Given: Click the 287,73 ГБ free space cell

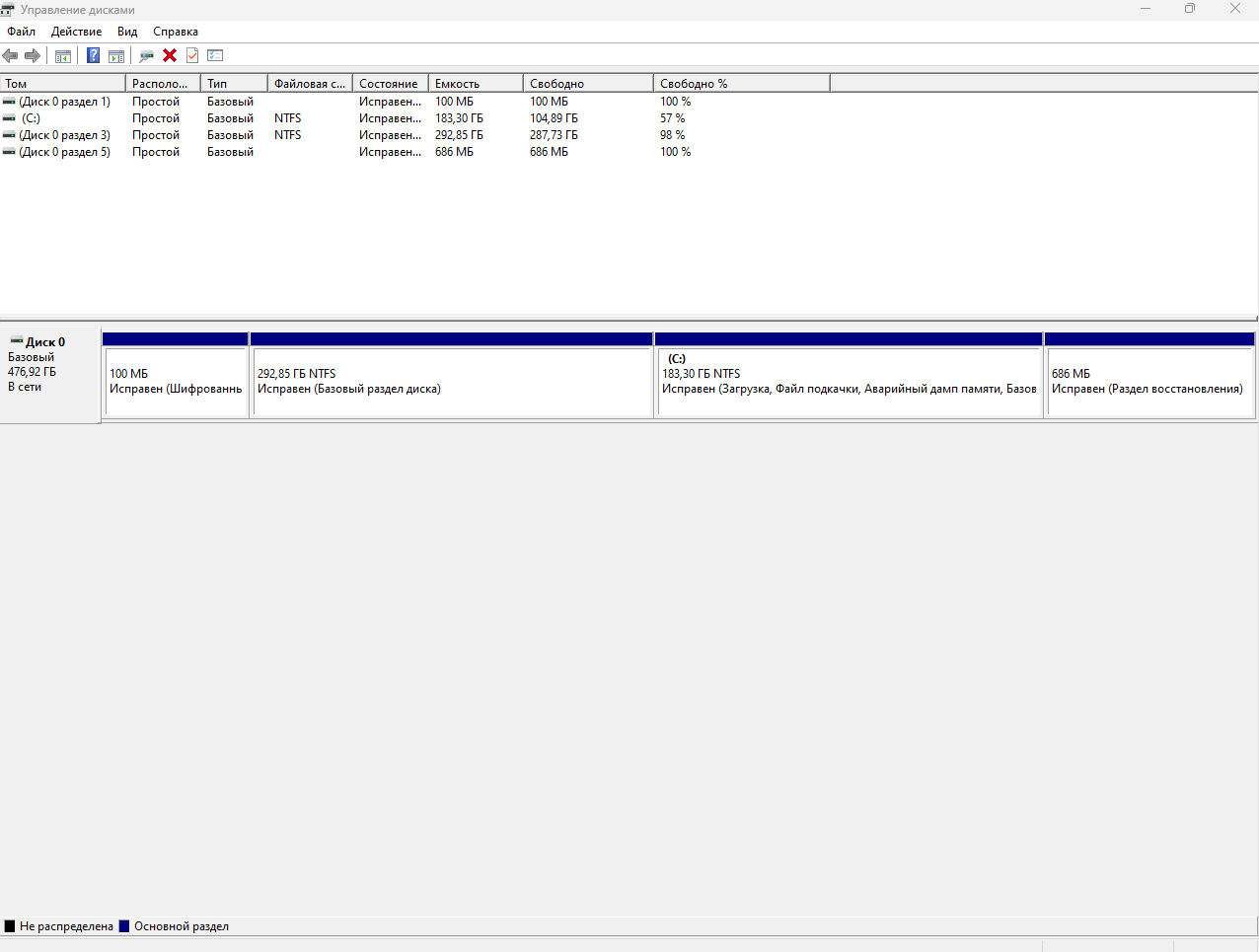Looking at the screenshot, I should click(554, 135).
